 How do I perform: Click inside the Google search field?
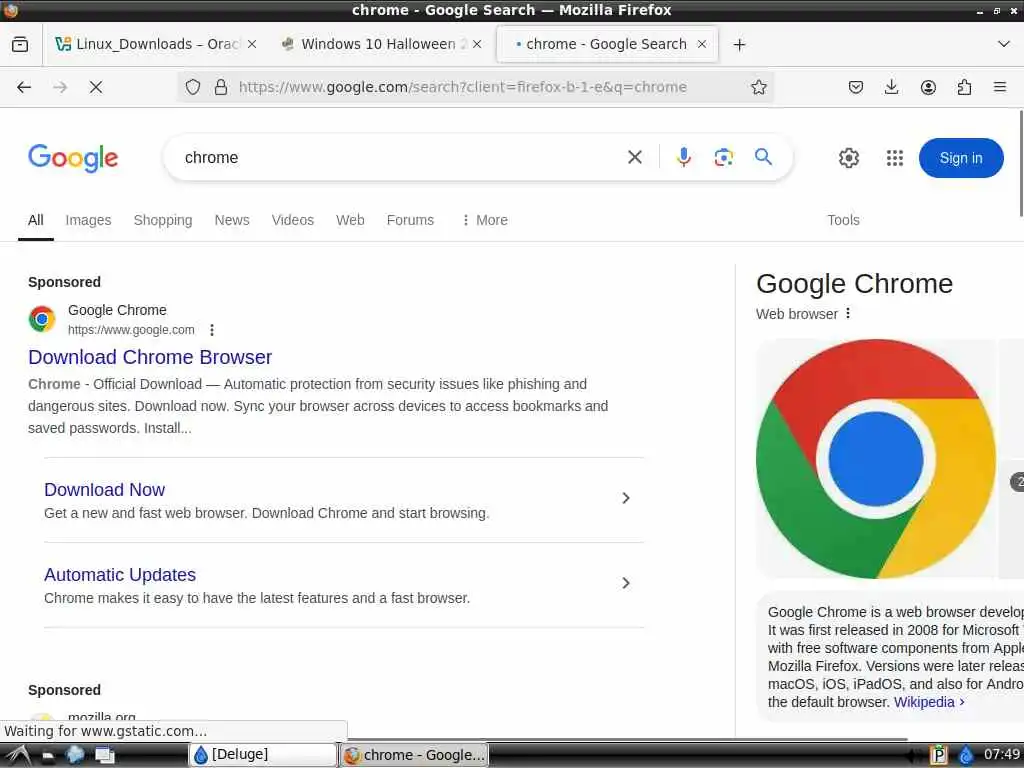click(398, 157)
